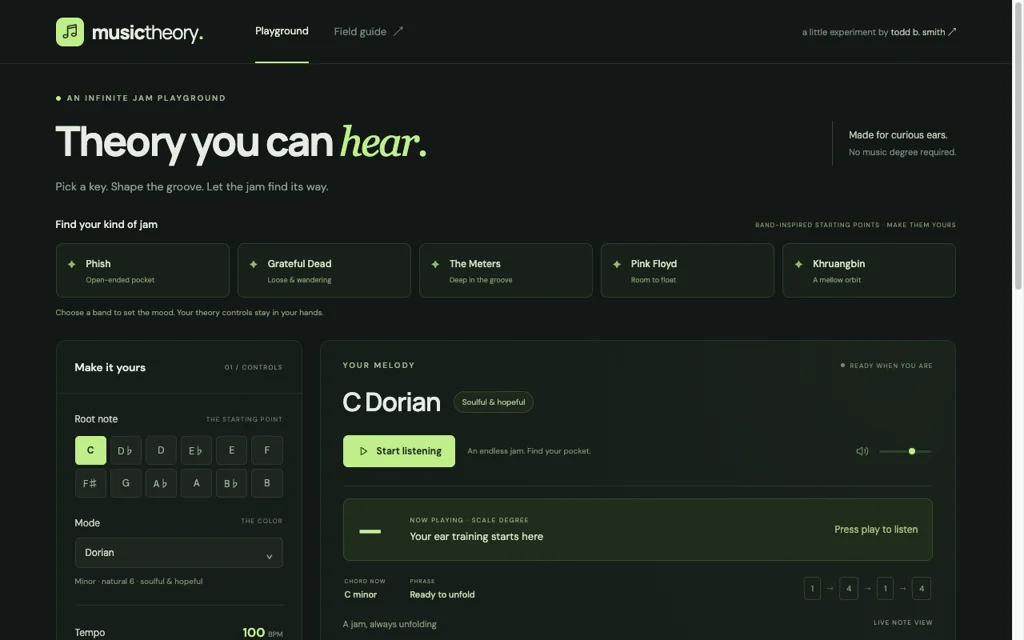This screenshot has width=1024, height=640.
Task: Click the sparkle icon on The Meters card
Action: tap(435, 264)
